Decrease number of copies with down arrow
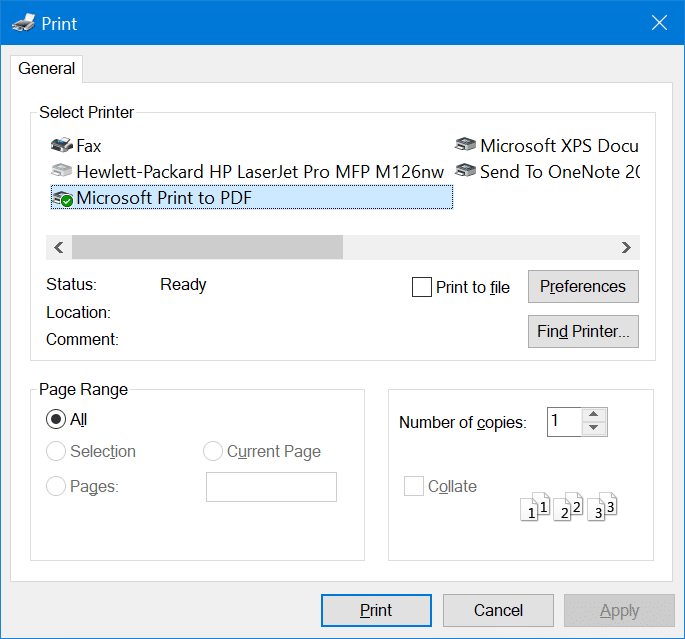The height and width of the screenshot is (639, 685). tap(593, 428)
